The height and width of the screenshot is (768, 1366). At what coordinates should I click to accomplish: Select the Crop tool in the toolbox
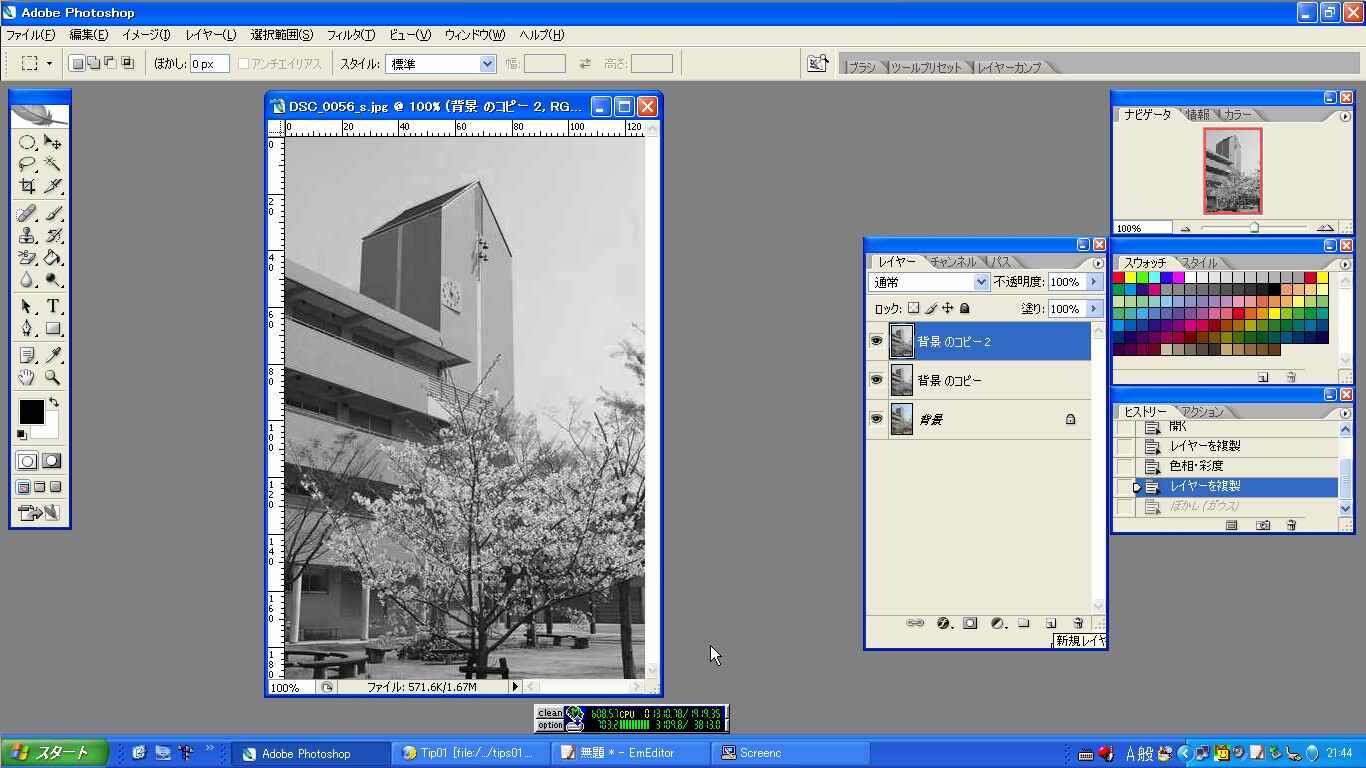click(x=27, y=186)
